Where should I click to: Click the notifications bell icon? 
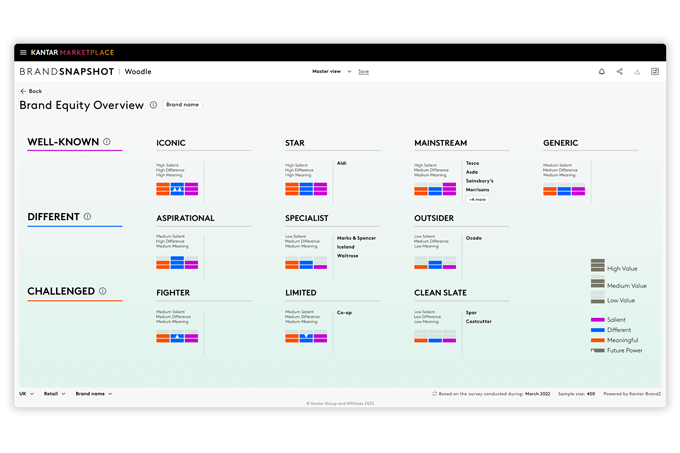pyautogui.click(x=601, y=72)
